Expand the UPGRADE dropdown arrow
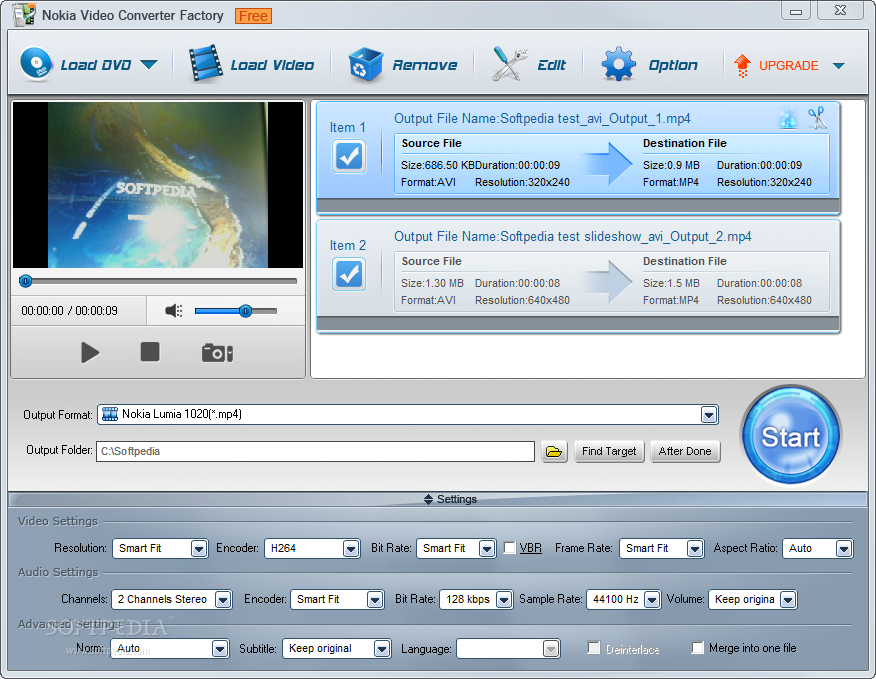 pyautogui.click(x=838, y=66)
